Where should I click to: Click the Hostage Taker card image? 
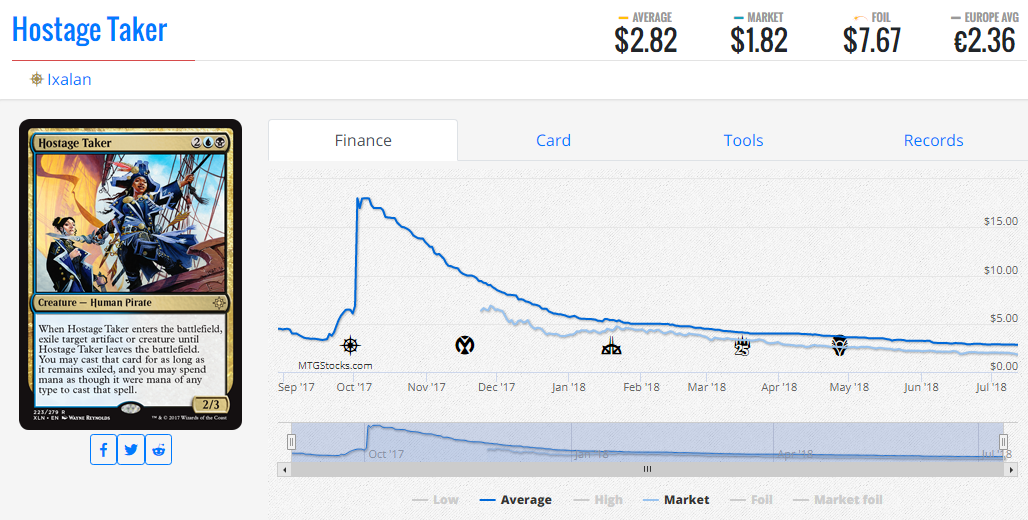pos(130,274)
